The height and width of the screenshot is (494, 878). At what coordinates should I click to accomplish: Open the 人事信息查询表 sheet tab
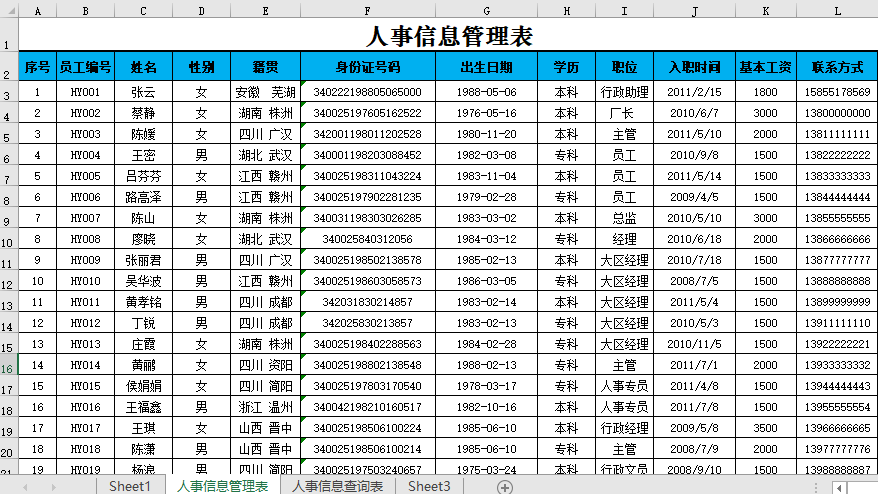[x=337, y=486]
